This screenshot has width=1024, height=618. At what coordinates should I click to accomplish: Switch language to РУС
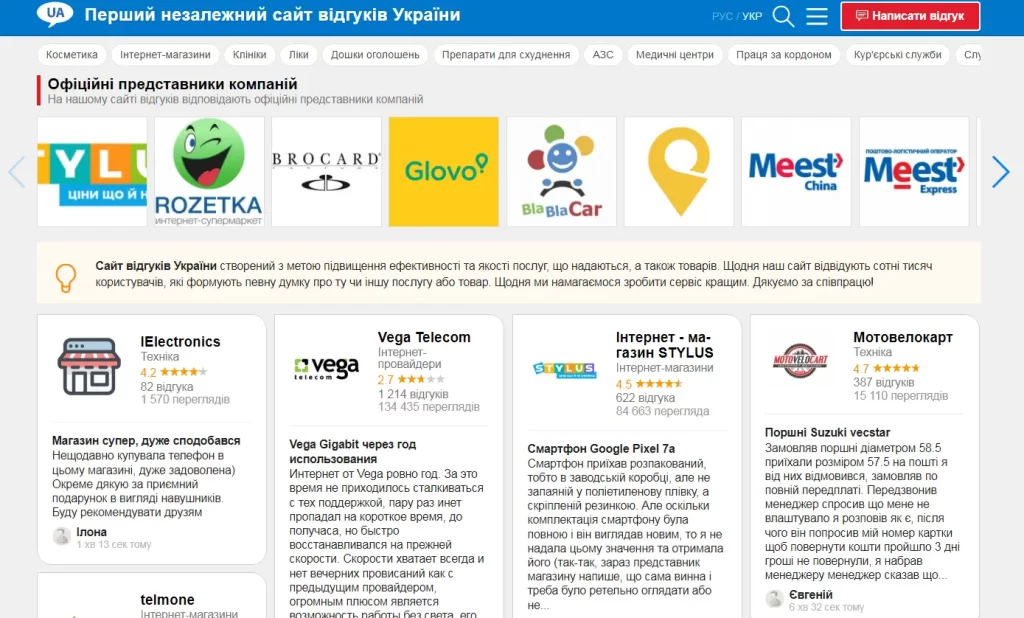[722, 17]
